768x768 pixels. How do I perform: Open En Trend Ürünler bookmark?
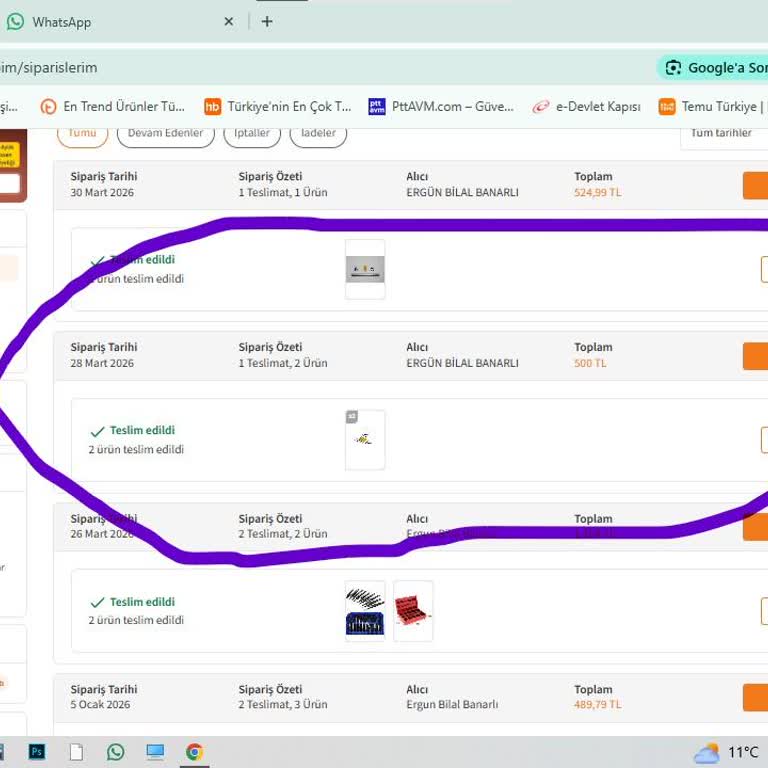point(113,106)
